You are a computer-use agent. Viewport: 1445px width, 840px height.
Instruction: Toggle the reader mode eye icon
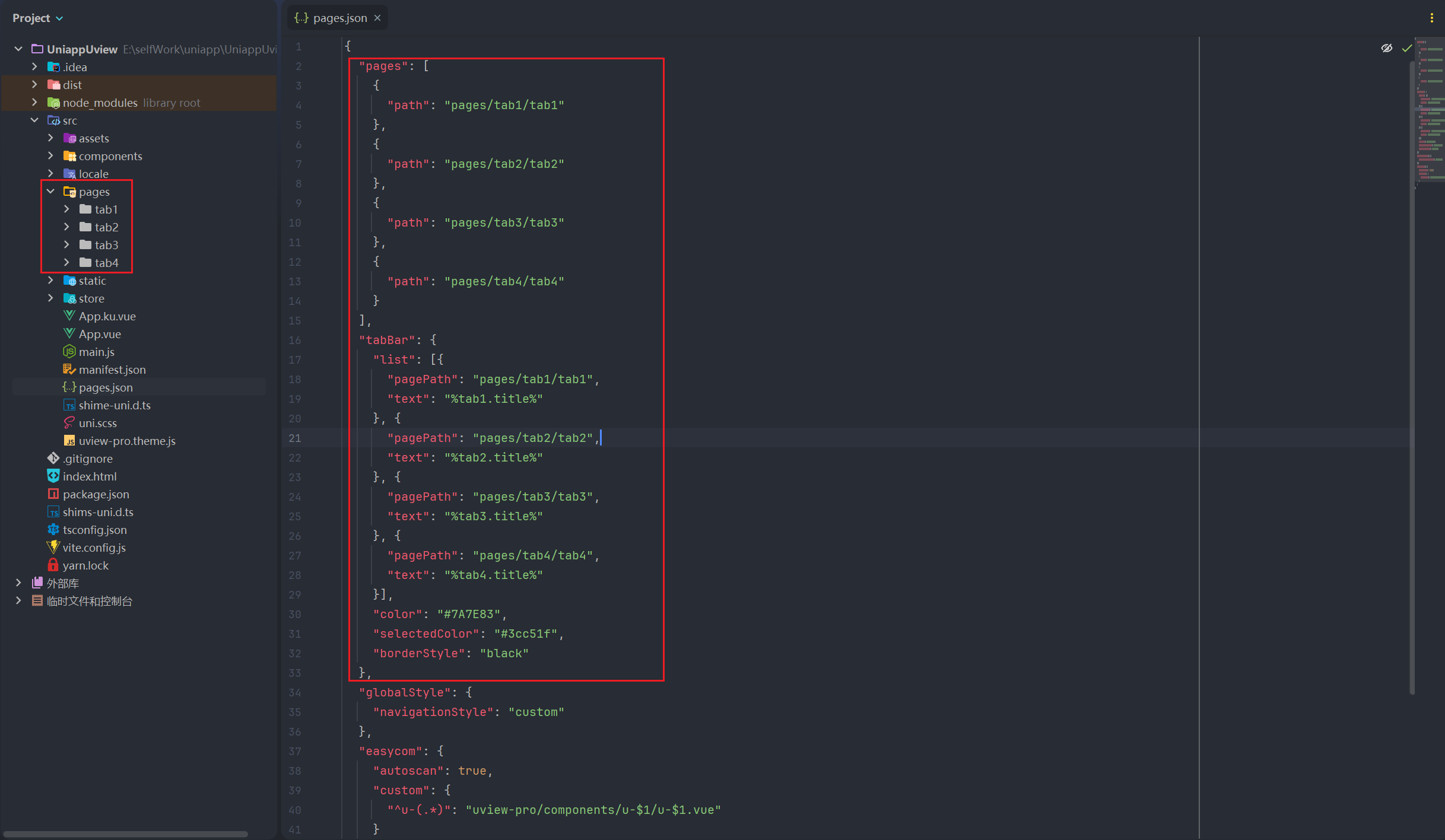pos(1386,48)
